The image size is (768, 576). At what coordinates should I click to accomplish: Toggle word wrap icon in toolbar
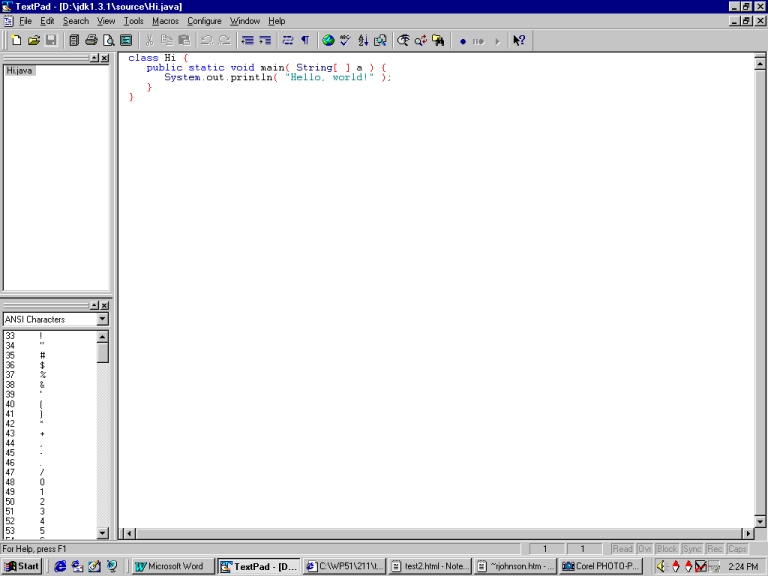(x=288, y=40)
